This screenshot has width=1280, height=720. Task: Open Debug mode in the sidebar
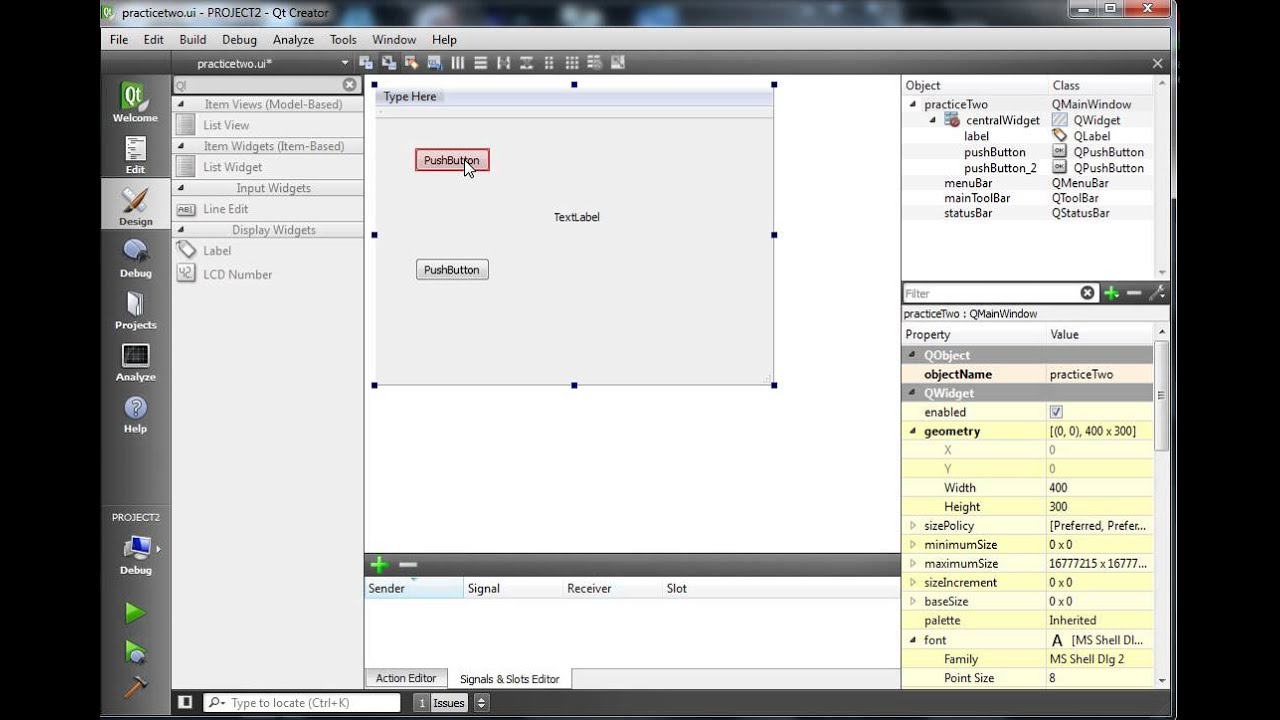(135, 259)
